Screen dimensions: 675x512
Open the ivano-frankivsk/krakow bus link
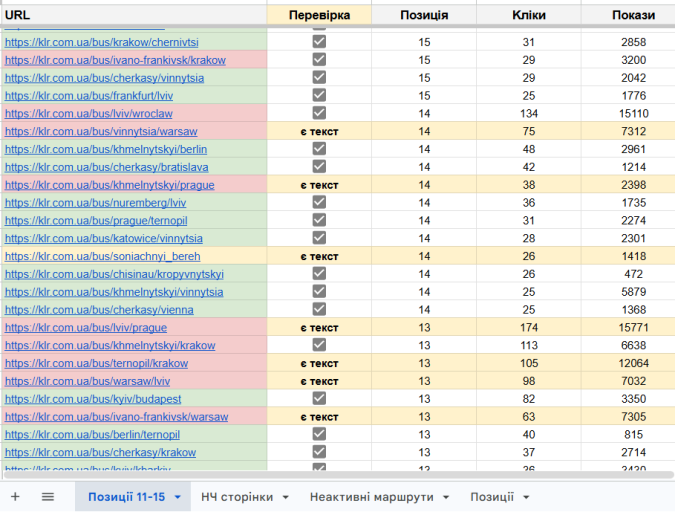(115, 60)
